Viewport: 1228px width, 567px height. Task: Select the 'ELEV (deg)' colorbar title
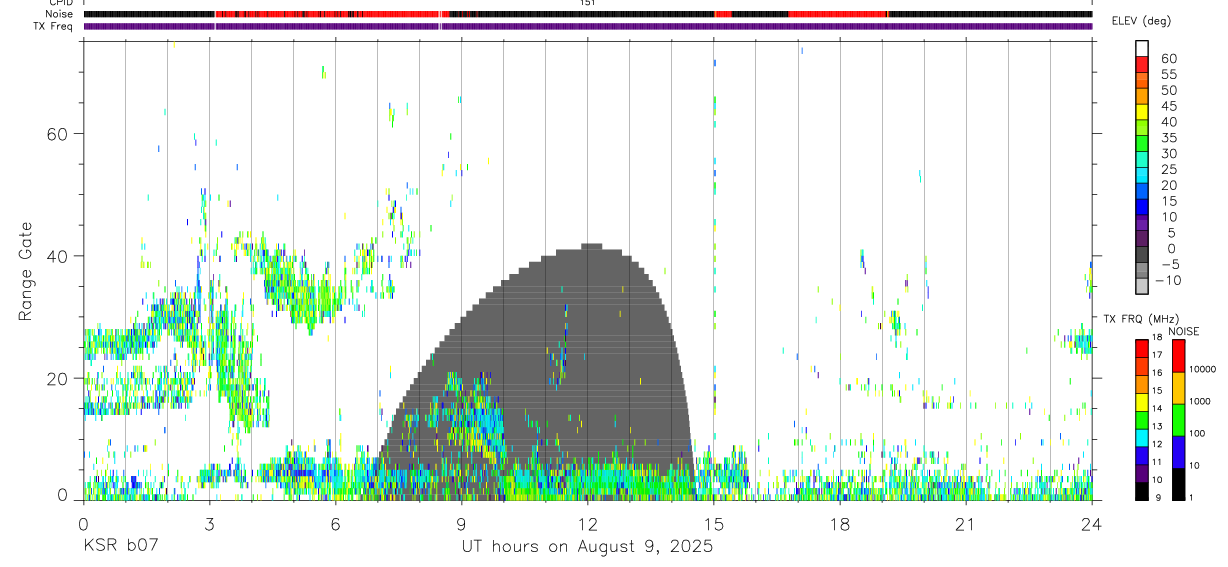click(x=1141, y=21)
